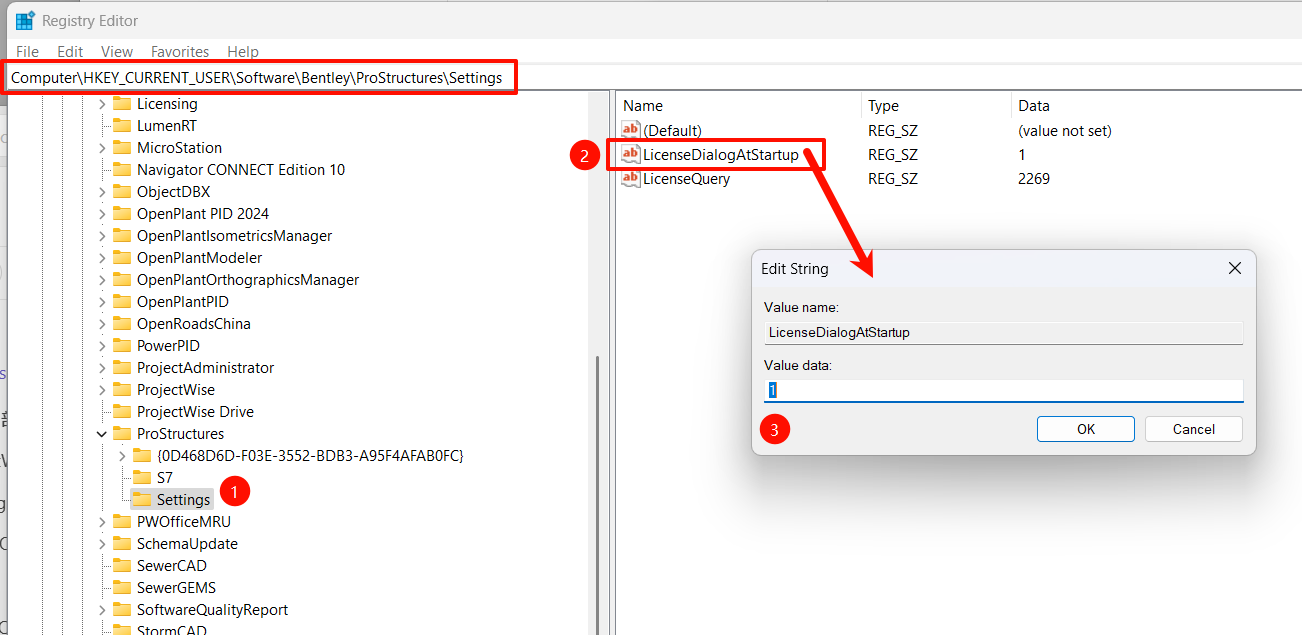The height and width of the screenshot is (635, 1302).
Task: Select the SewerGEMS folder icon
Action: (122, 588)
